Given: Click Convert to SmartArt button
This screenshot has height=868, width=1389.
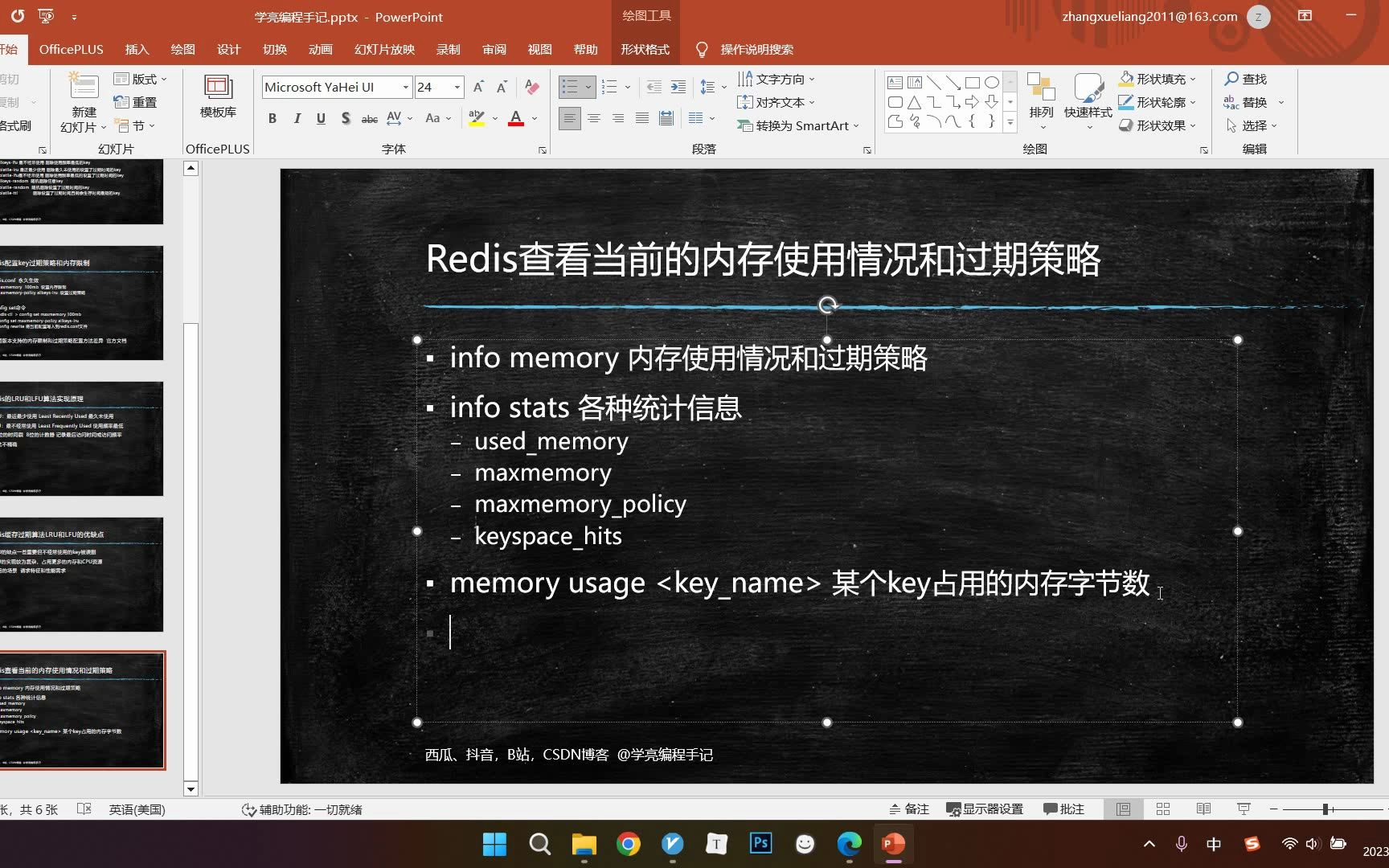Looking at the screenshot, I should point(798,125).
